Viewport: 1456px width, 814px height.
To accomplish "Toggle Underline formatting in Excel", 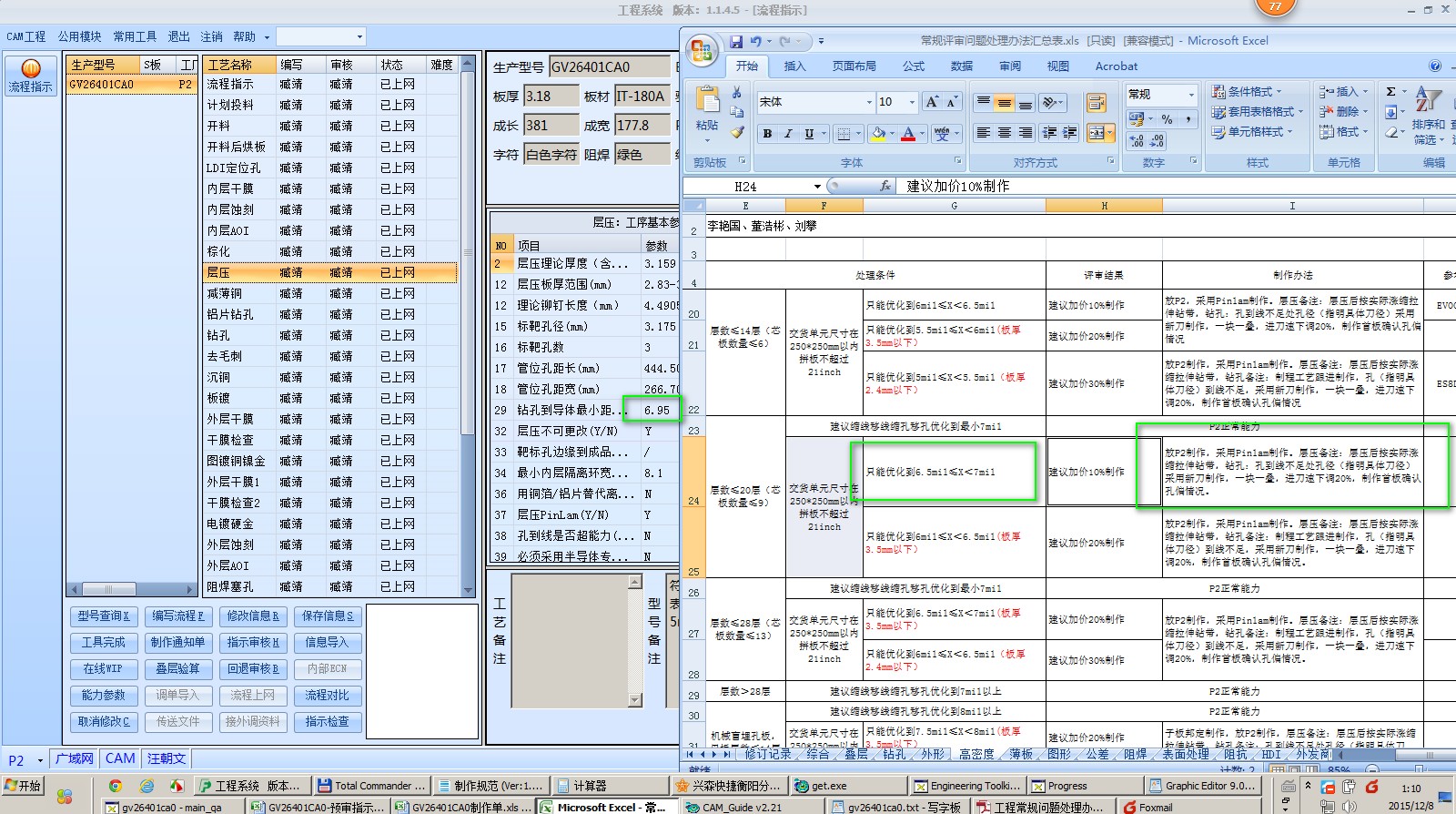I will [809, 134].
